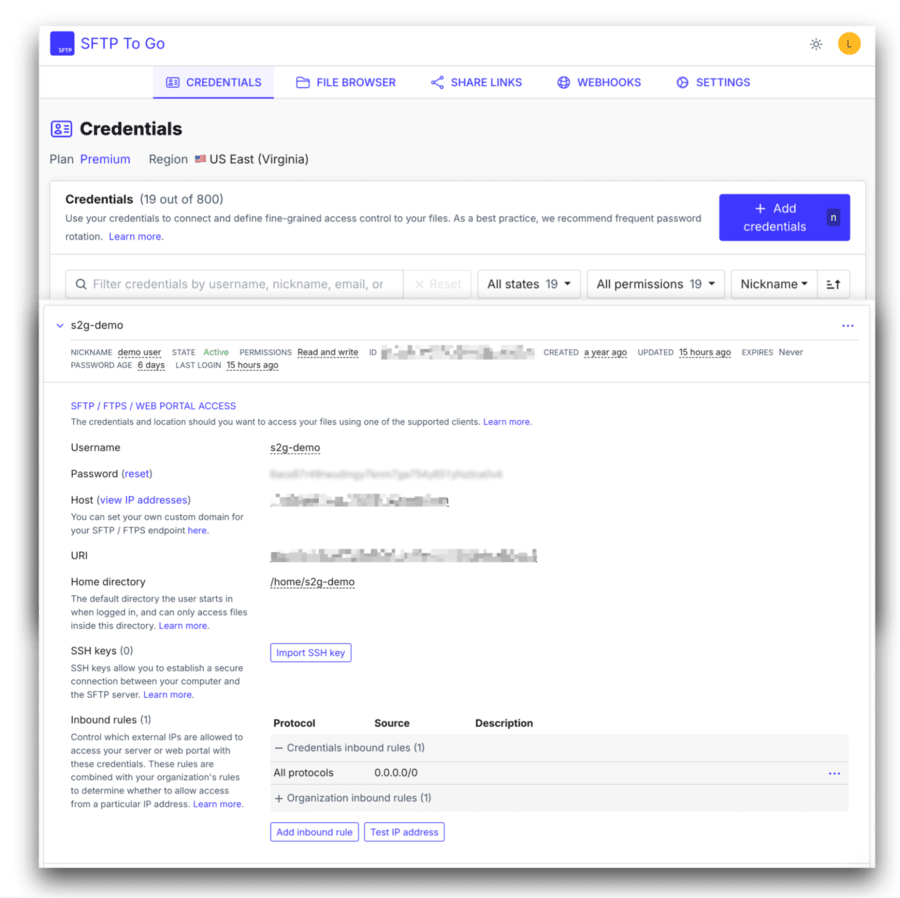Click the Webhooks globe icon
The image size is (900, 898).
[x=562, y=82]
